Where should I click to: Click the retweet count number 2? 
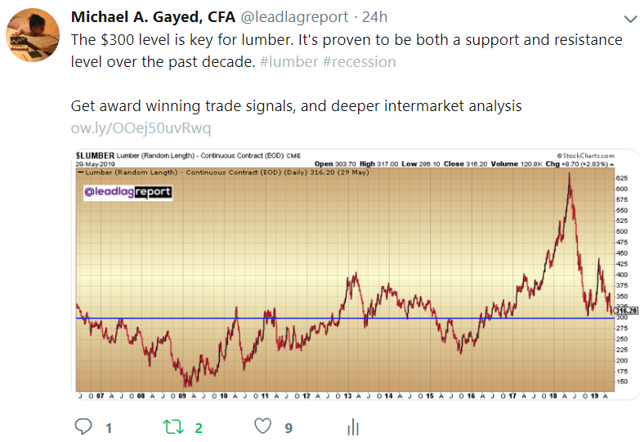coord(198,428)
